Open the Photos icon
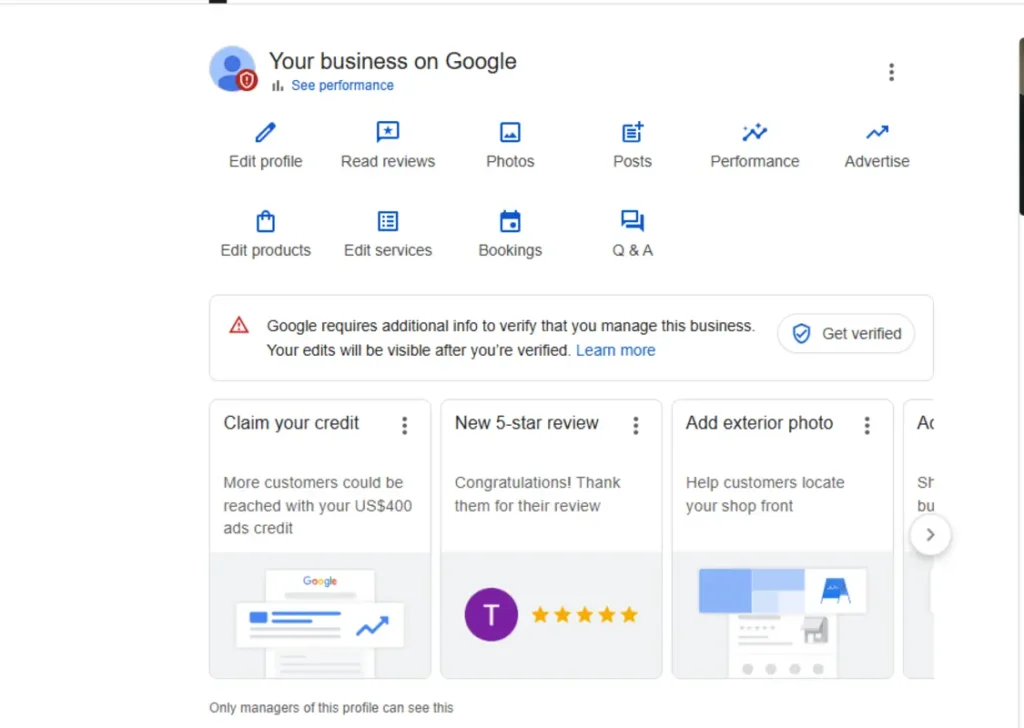 (x=510, y=133)
